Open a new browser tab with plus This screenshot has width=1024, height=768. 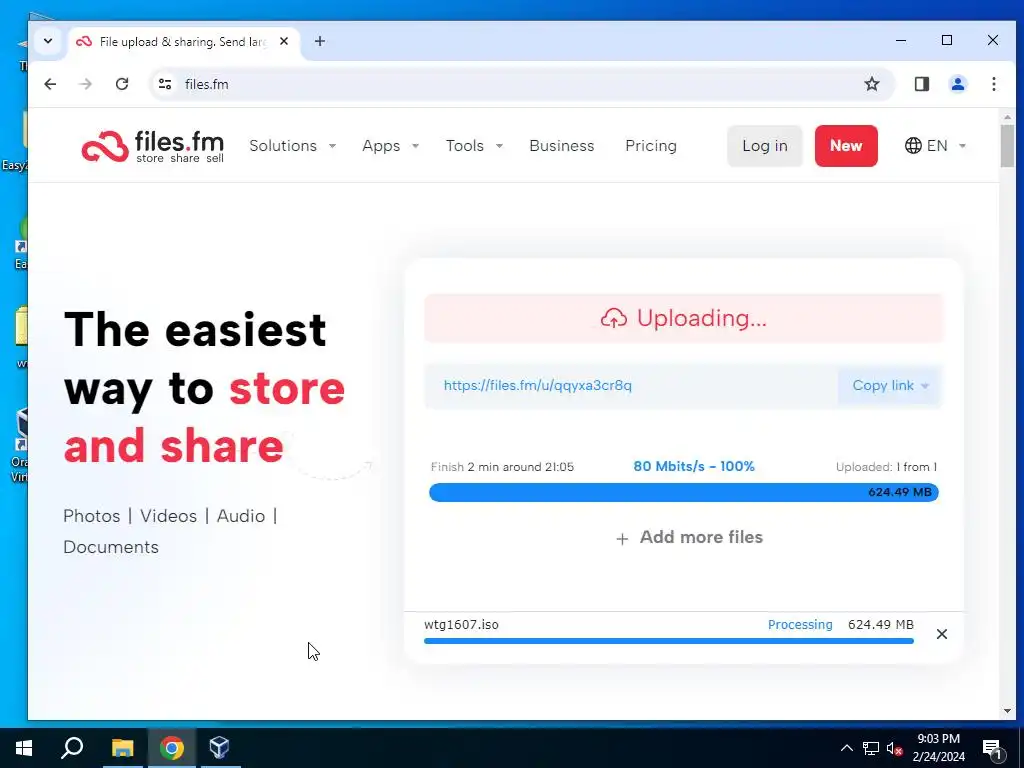(x=319, y=41)
